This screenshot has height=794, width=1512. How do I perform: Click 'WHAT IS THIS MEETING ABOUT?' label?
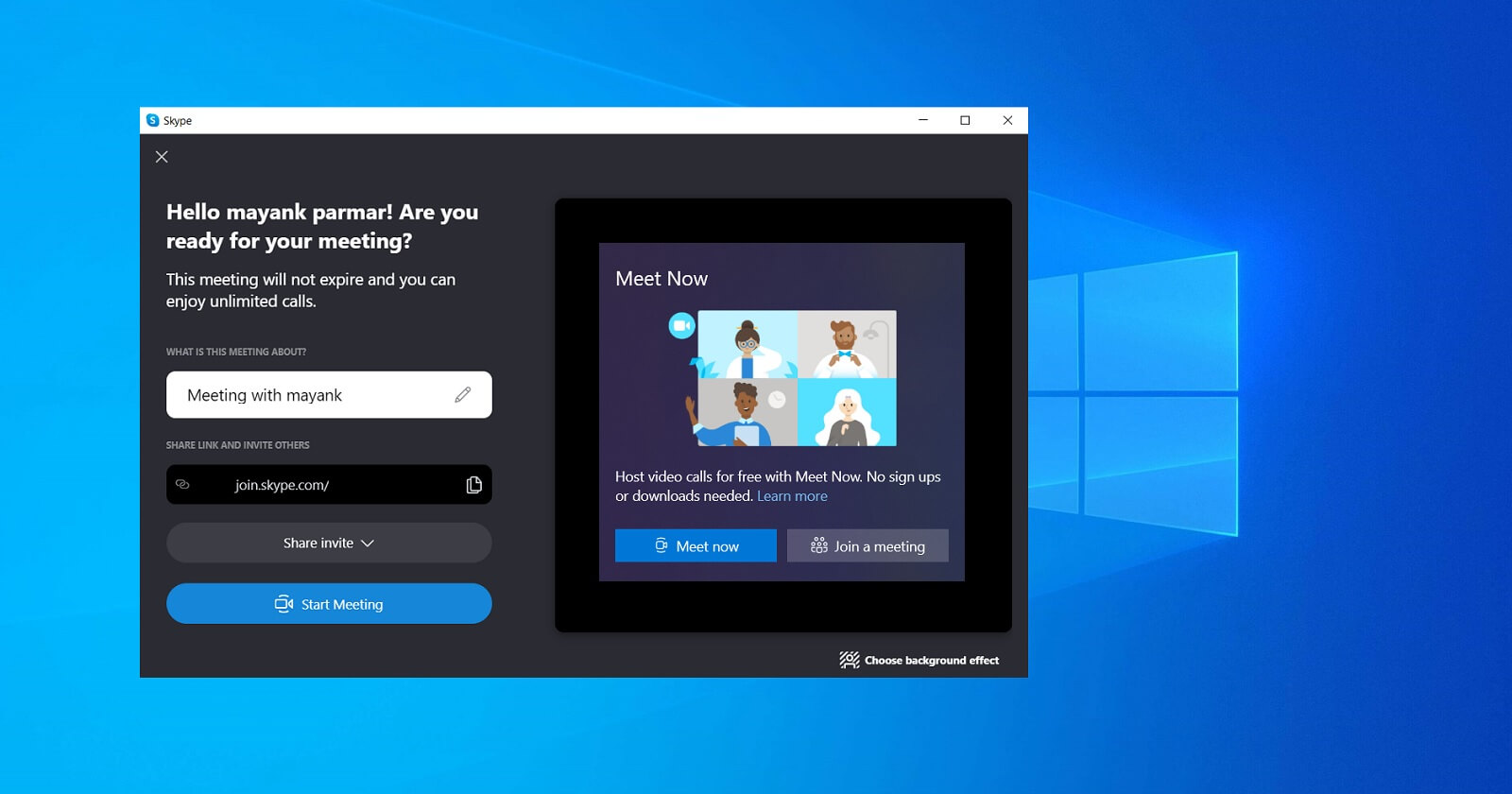point(236,352)
